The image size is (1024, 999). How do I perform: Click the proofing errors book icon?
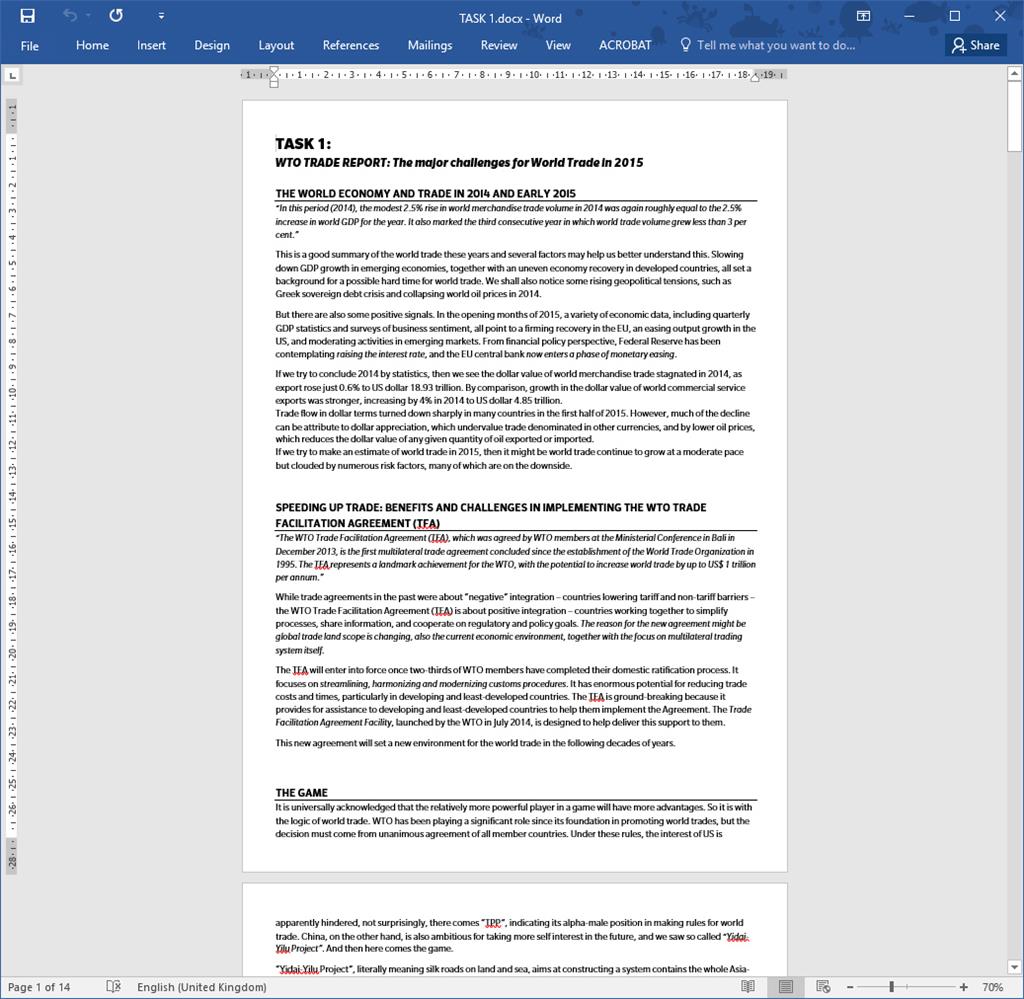coord(114,987)
